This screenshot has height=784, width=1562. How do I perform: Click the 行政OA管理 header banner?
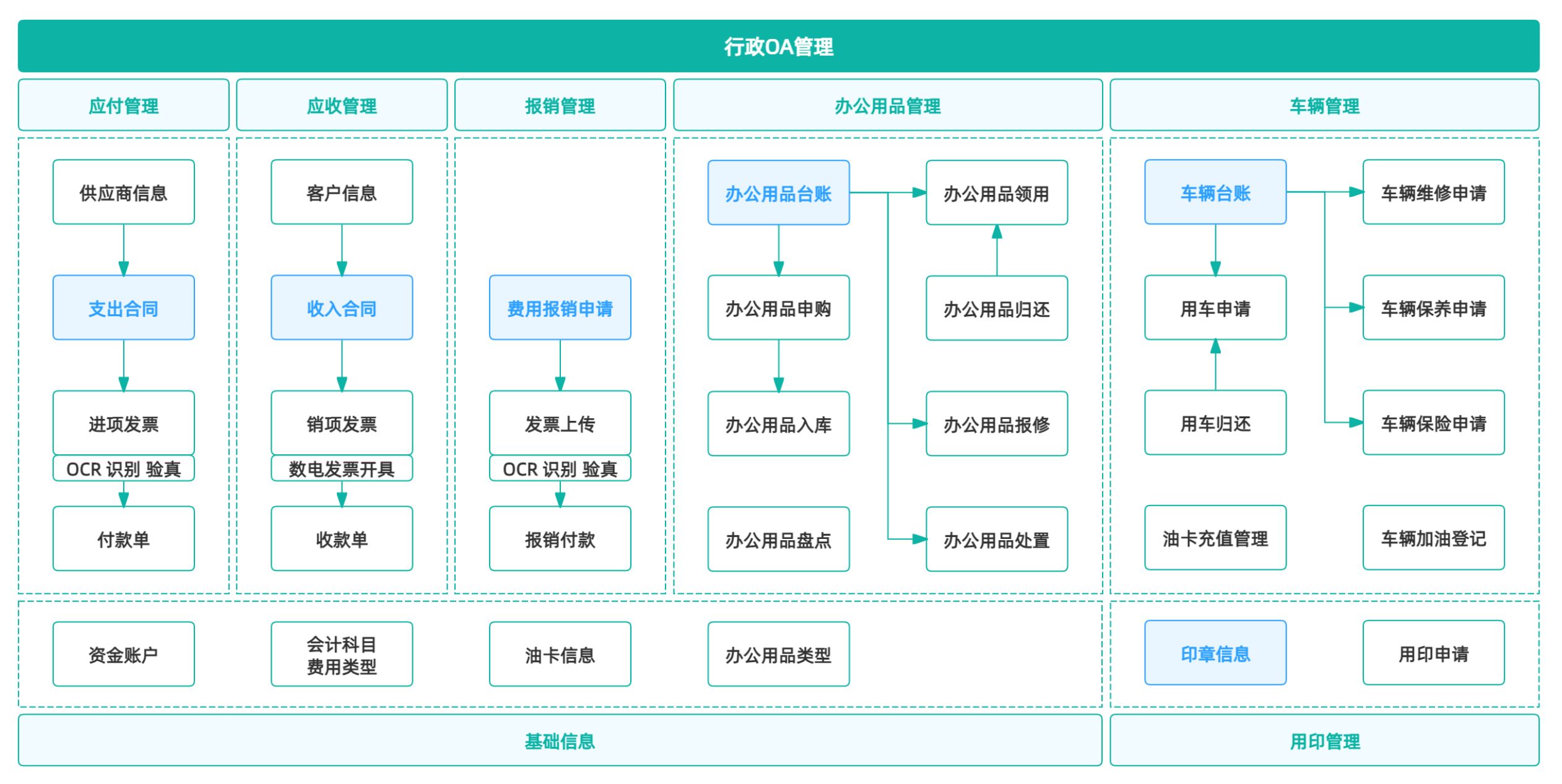point(778,46)
